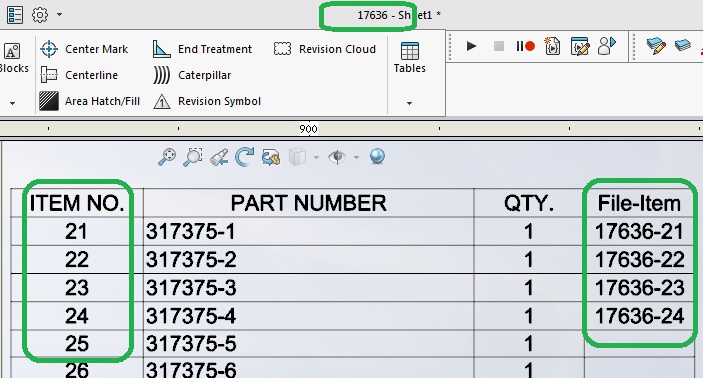Stop macro with square button
703x378 pixels.
point(499,46)
